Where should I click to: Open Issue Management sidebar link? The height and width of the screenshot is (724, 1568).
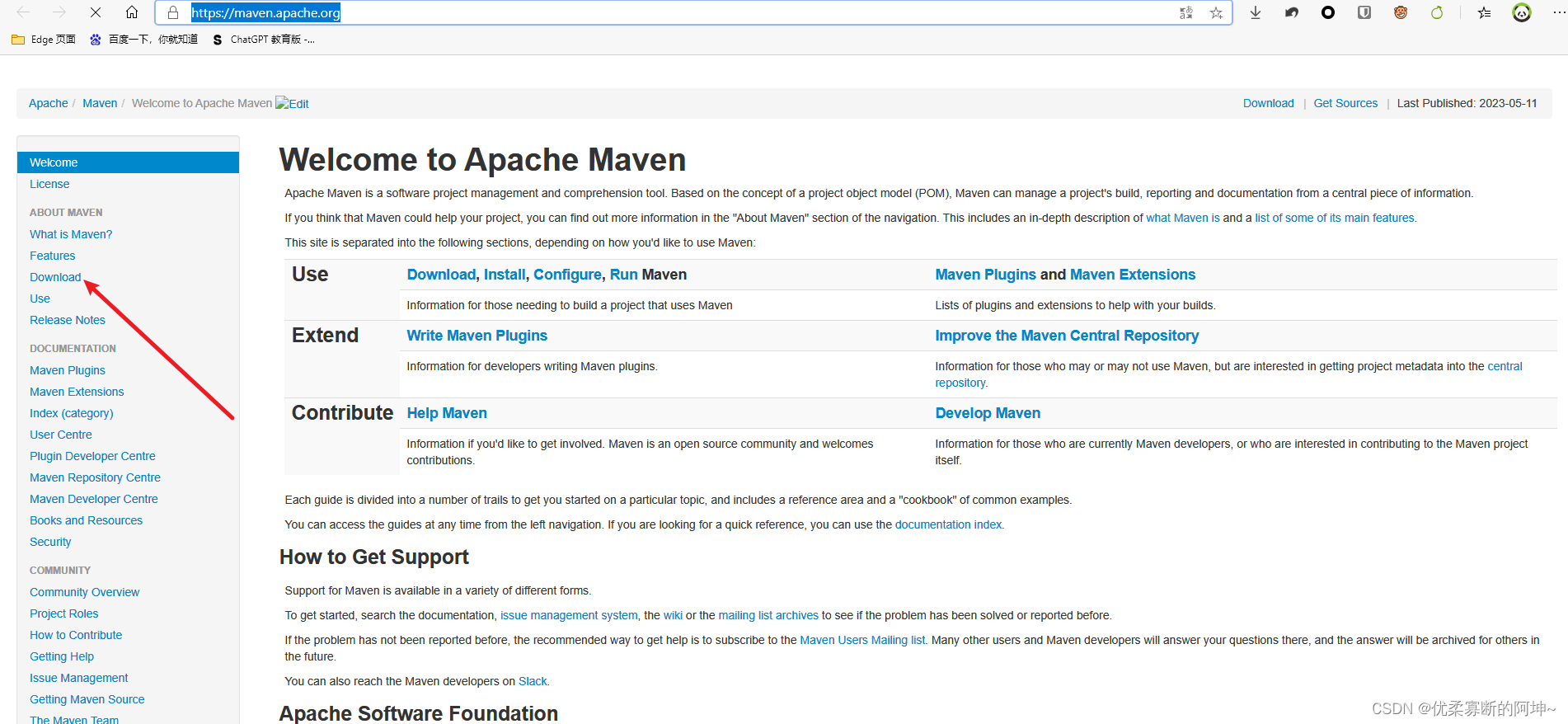pos(79,678)
